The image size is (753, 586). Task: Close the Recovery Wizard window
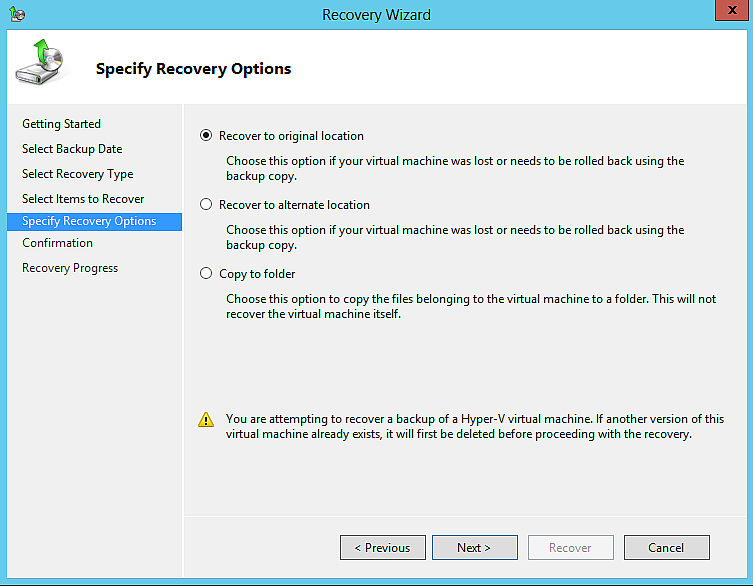coord(732,10)
